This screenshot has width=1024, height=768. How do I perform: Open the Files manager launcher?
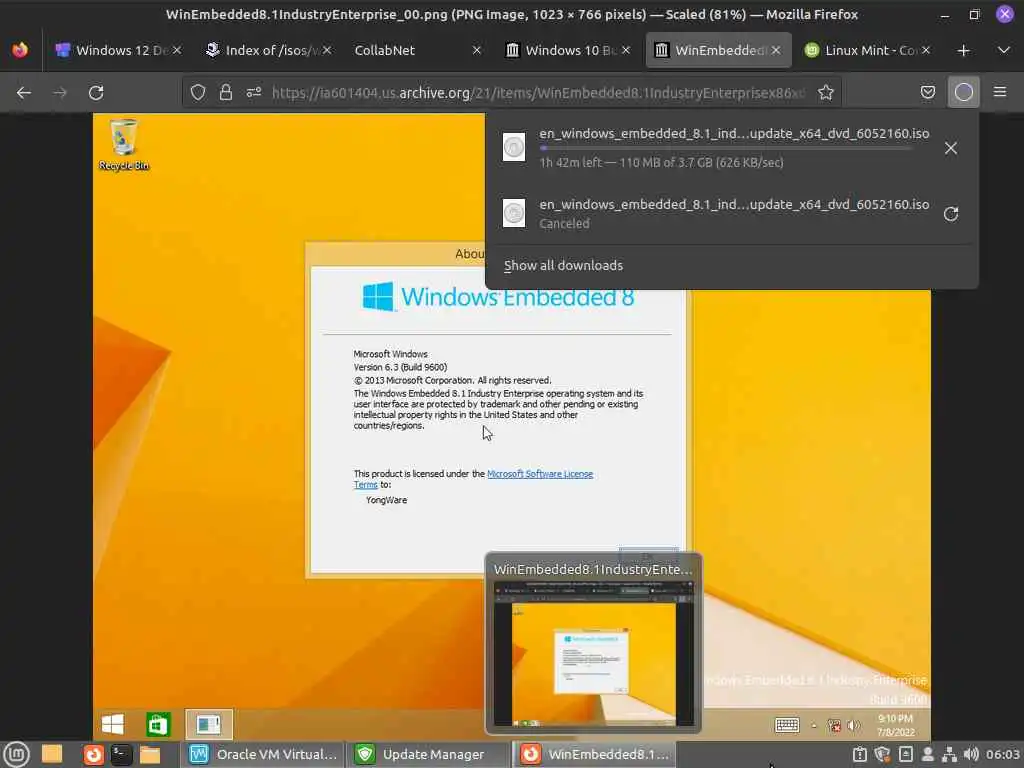tap(150, 754)
